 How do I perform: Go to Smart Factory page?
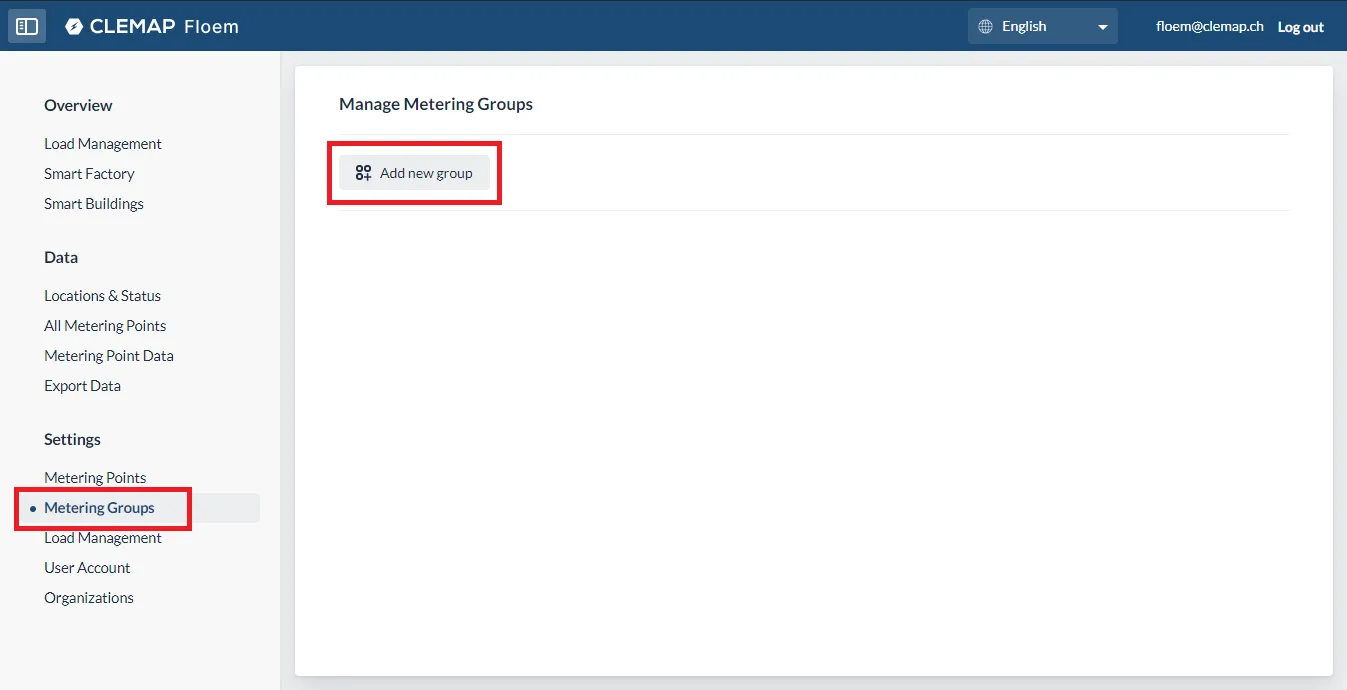click(x=89, y=174)
